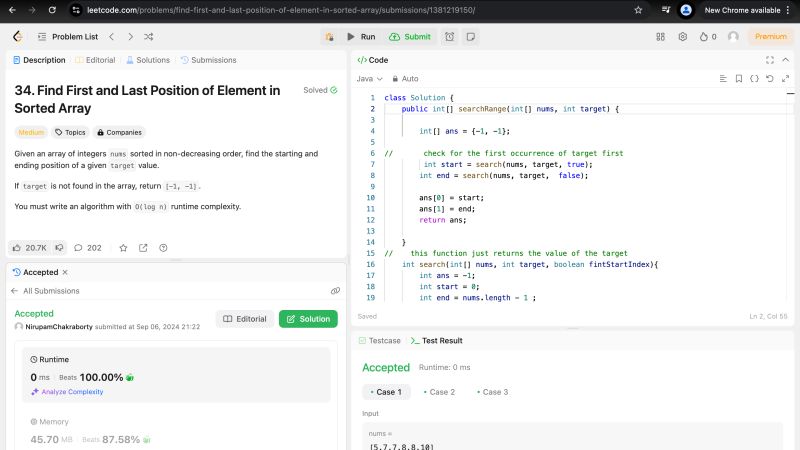Open the layout grid icon
Image resolution: width=800 pixels, height=450 pixels.
pyautogui.click(x=660, y=36)
